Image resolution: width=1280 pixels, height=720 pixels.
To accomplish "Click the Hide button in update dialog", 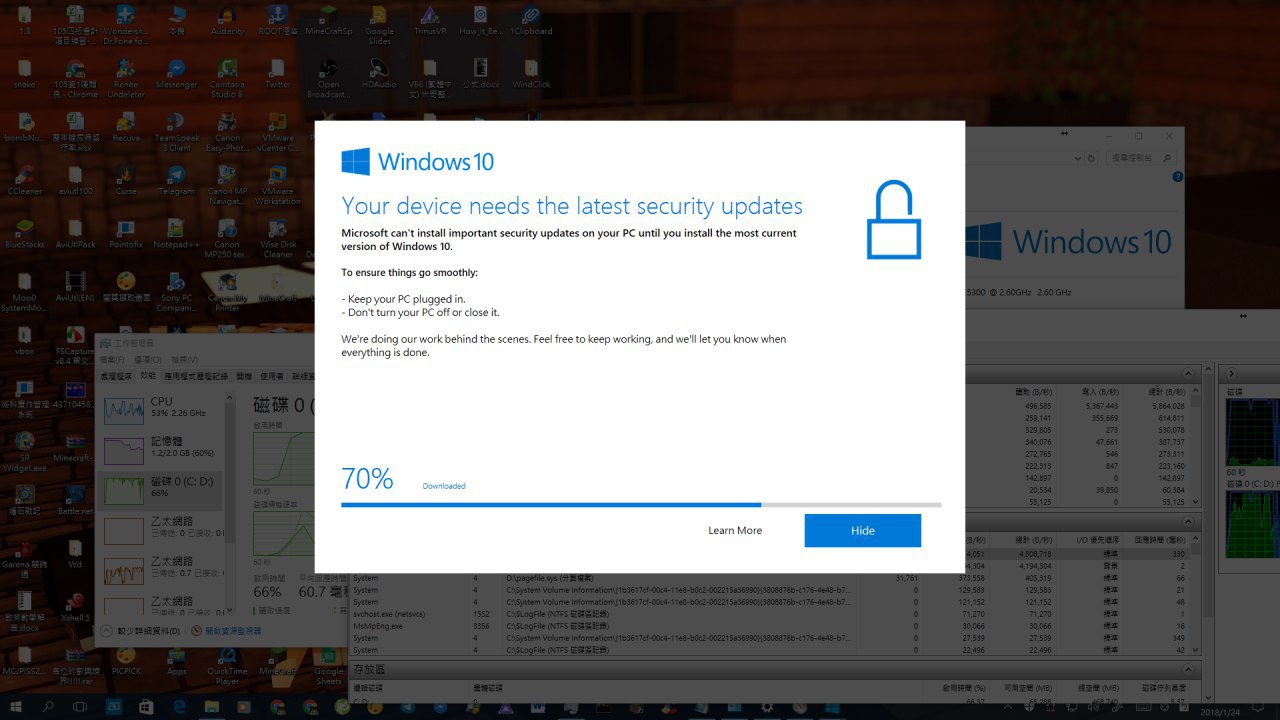I will tap(862, 531).
